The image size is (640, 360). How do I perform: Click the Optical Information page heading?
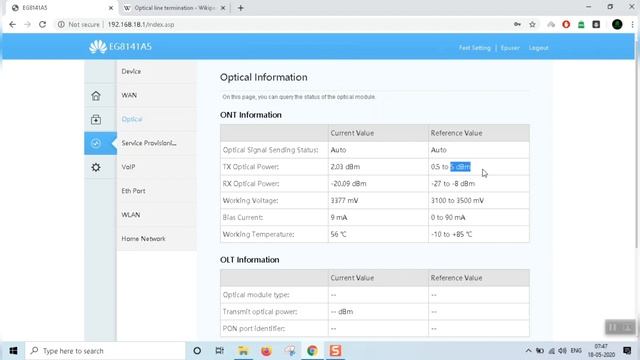click(264, 77)
